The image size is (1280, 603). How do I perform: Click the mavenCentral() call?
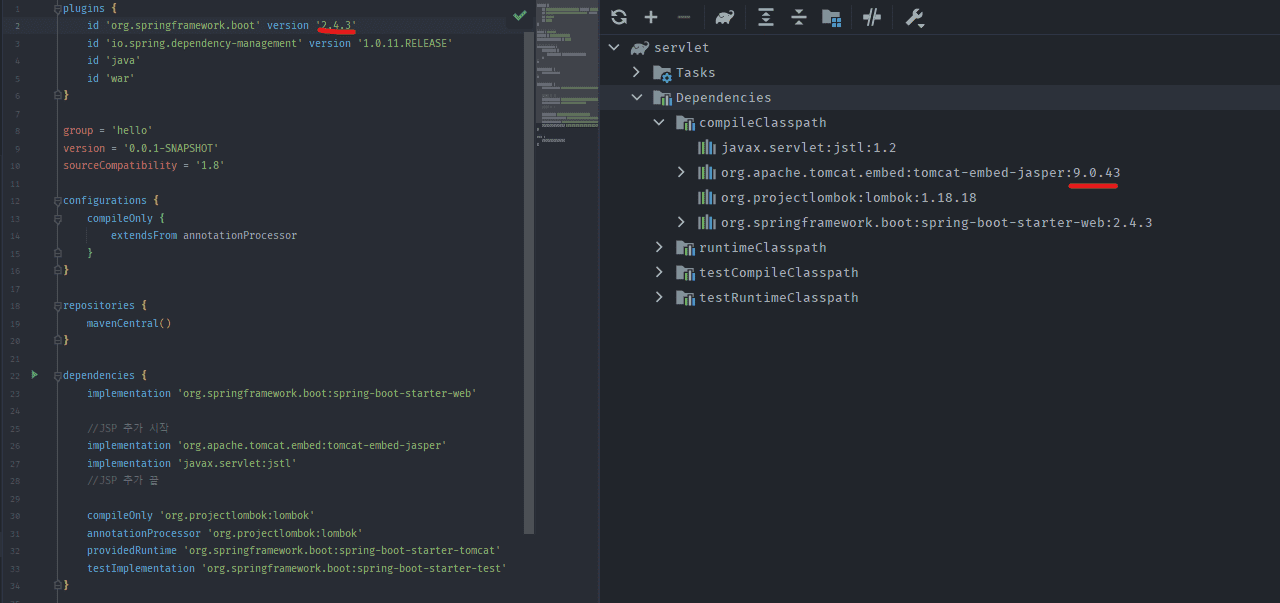pyautogui.click(x=129, y=323)
